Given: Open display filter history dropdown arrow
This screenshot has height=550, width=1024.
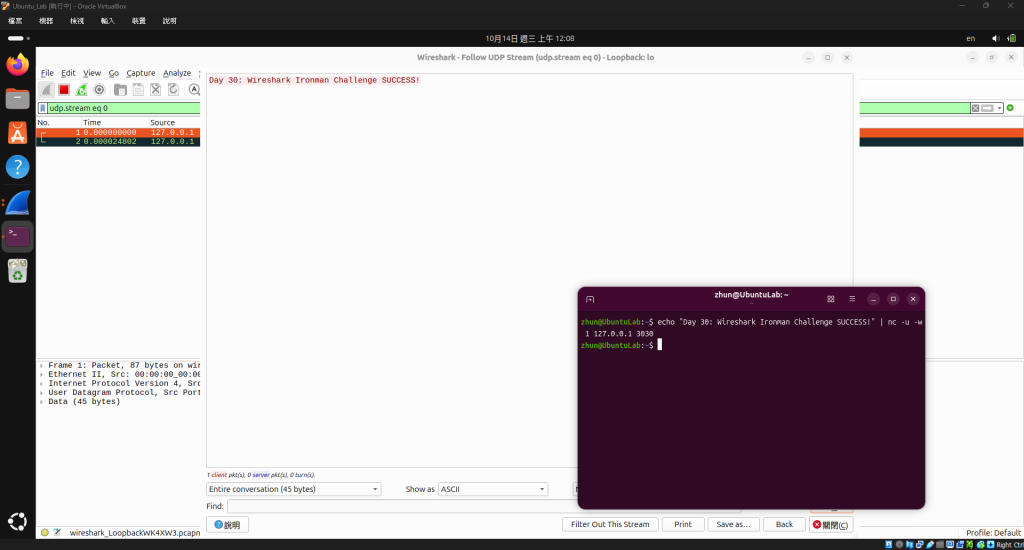Looking at the screenshot, I should 999,108.
